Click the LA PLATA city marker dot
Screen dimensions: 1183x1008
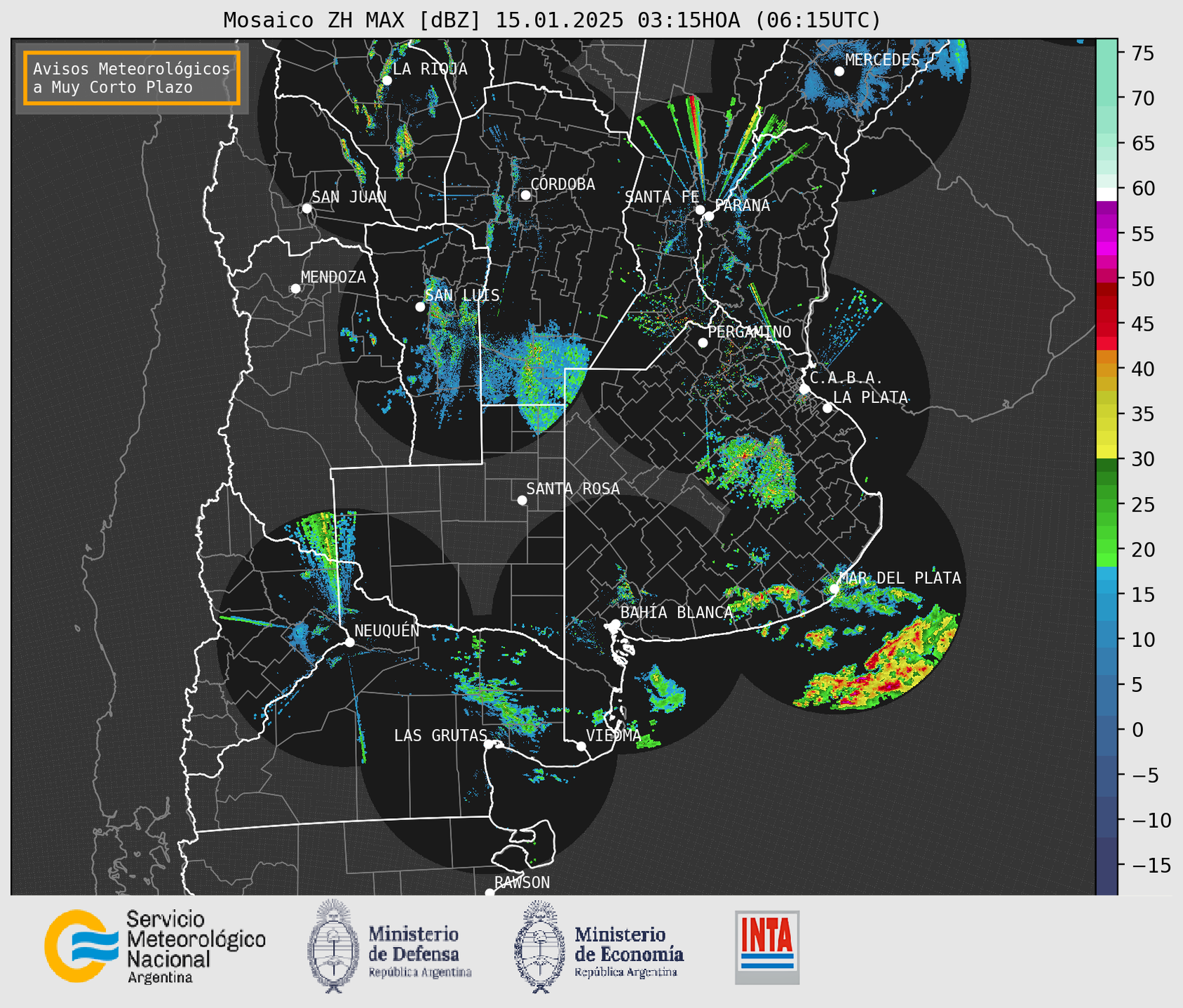(x=827, y=408)
